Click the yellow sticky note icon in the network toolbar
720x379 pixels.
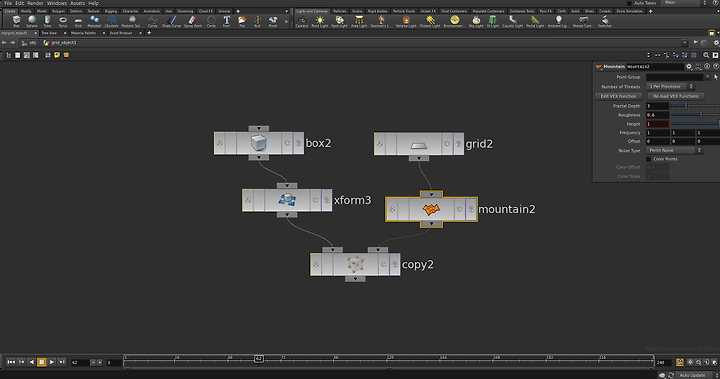coord(57,55)
